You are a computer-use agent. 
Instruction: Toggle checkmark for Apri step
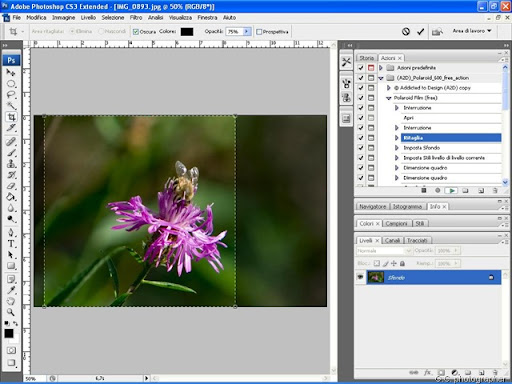point(361,118)
